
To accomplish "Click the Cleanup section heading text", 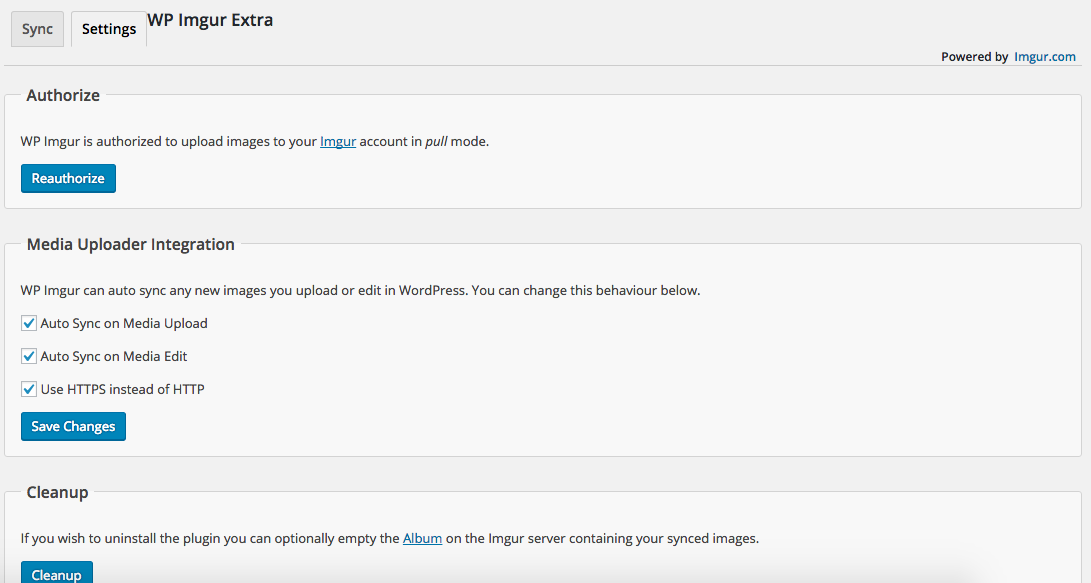I will [x=58, y=493].
